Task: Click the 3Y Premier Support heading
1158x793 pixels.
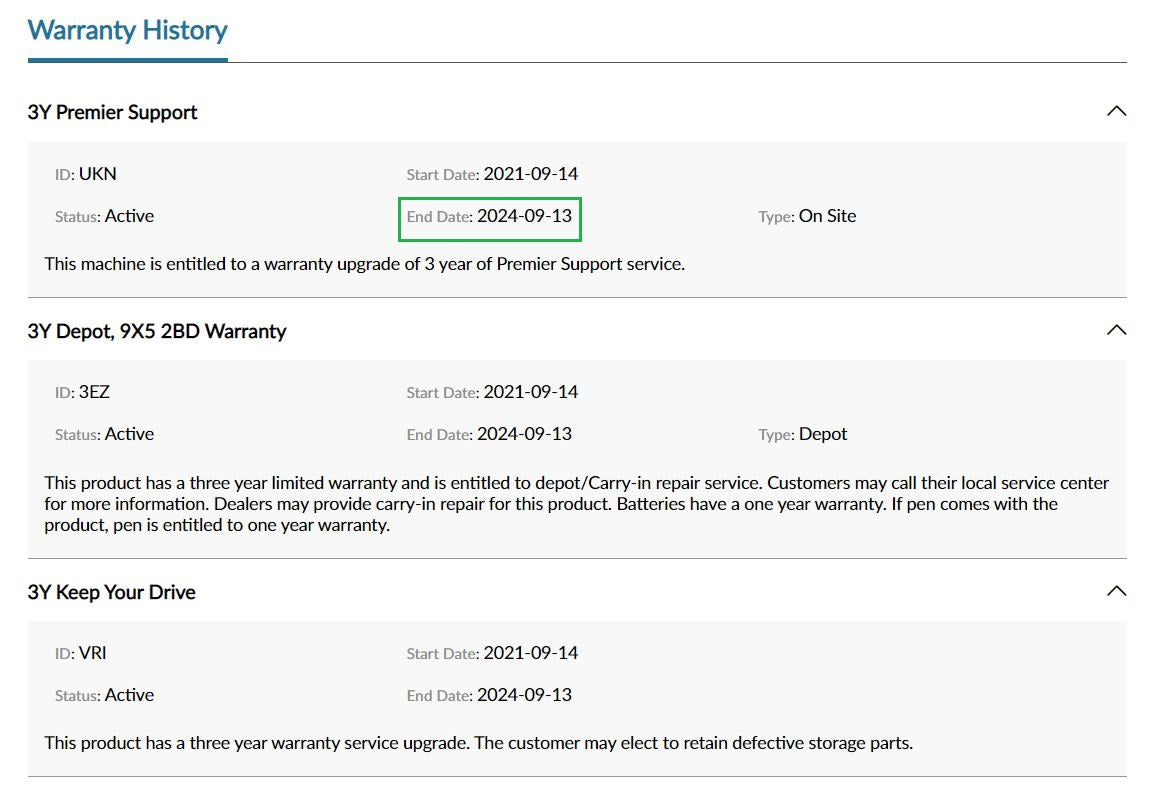Action: click(x=112, y=112)
